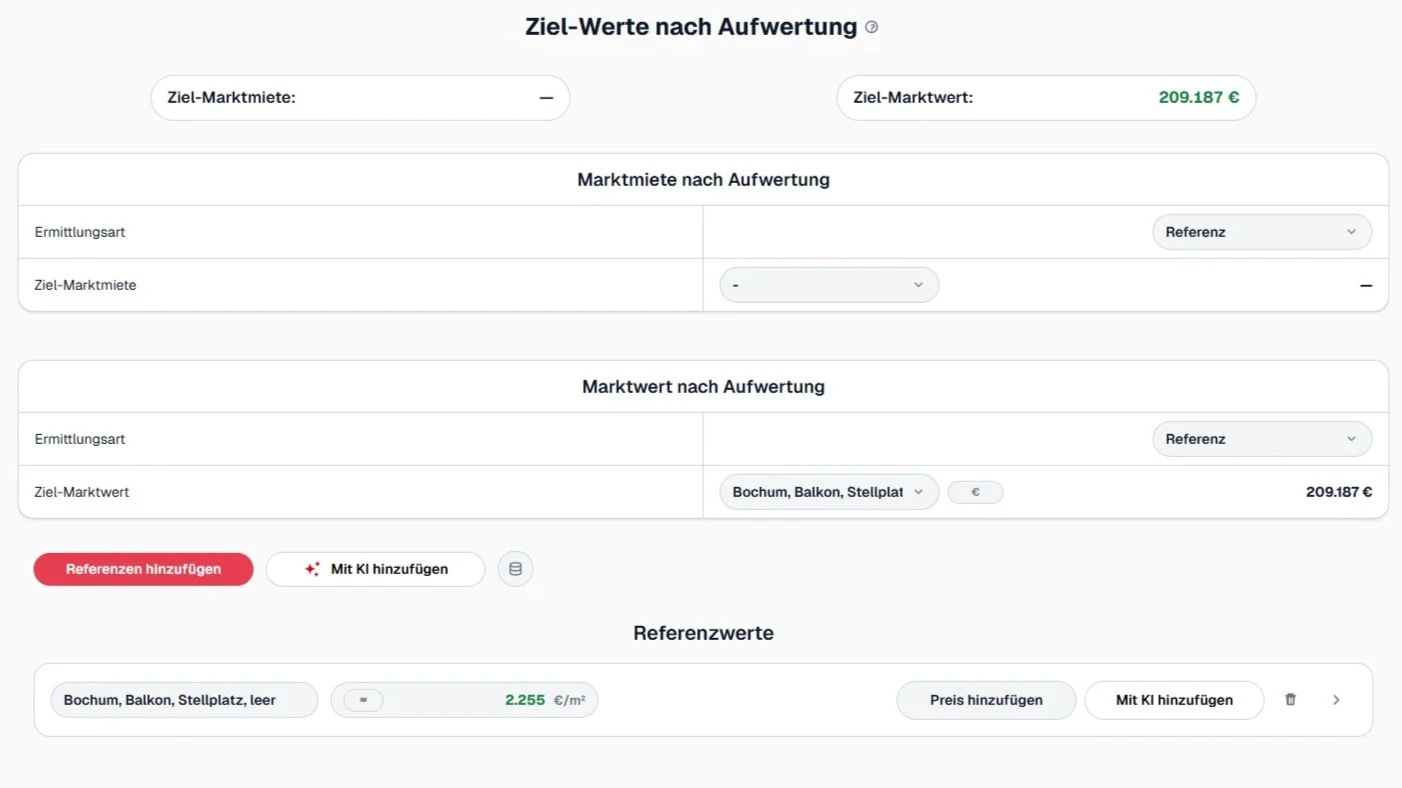Click Mit KI hinzufügen in reference row
This screenshot has width=1402, height=788.
point(1174,700)
